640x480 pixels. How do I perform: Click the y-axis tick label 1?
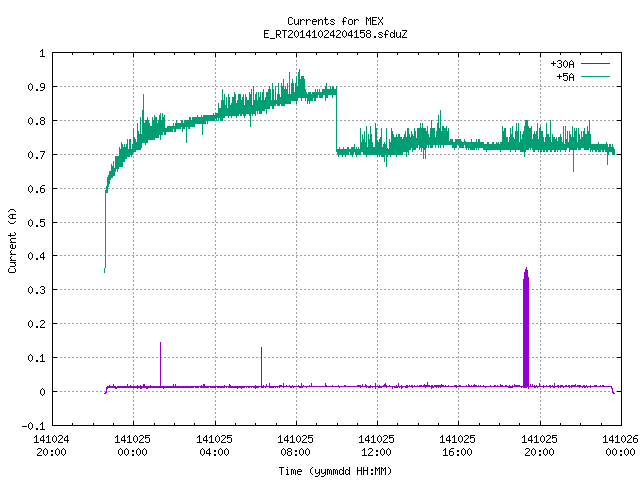tap(42, 53)
